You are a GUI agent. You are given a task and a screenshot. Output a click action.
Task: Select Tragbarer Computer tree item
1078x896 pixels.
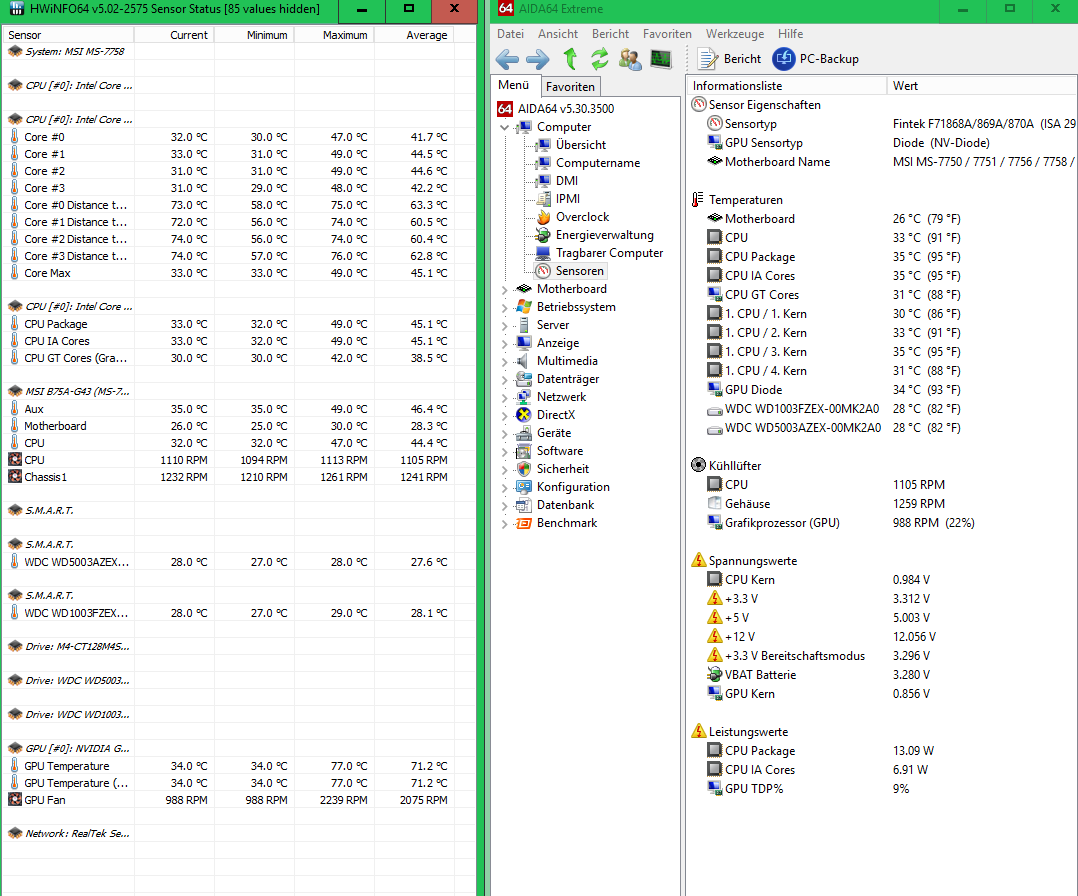coord(609,253)
